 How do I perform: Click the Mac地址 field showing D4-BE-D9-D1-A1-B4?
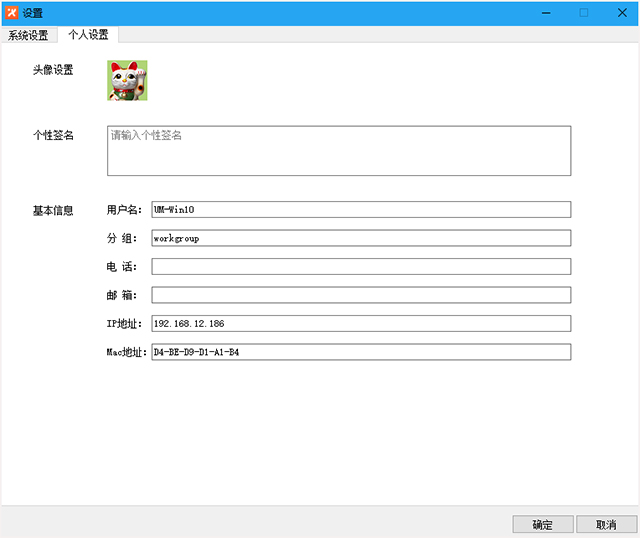(x=361, y=352)
